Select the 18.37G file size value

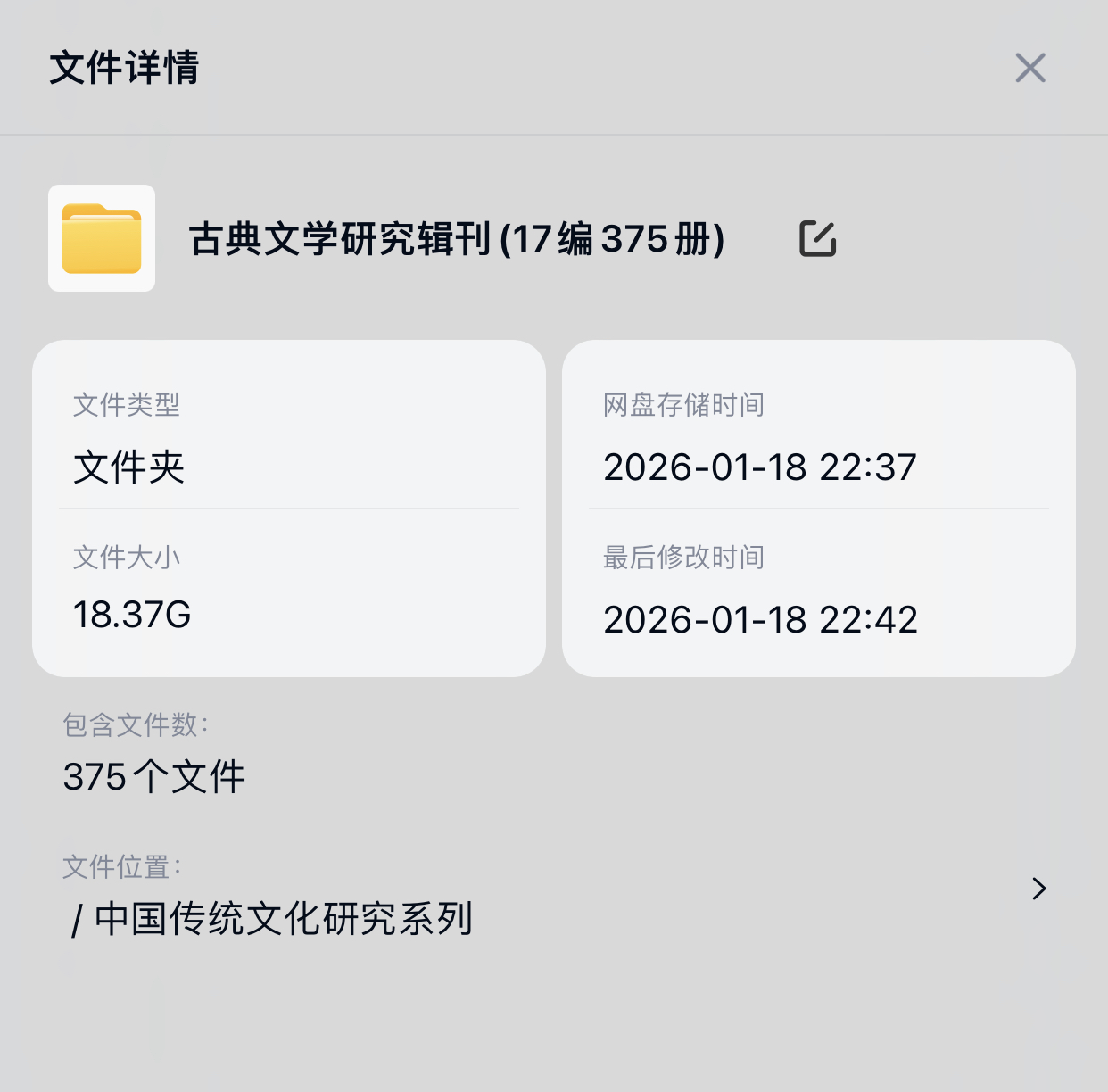(x=132, y=615)
